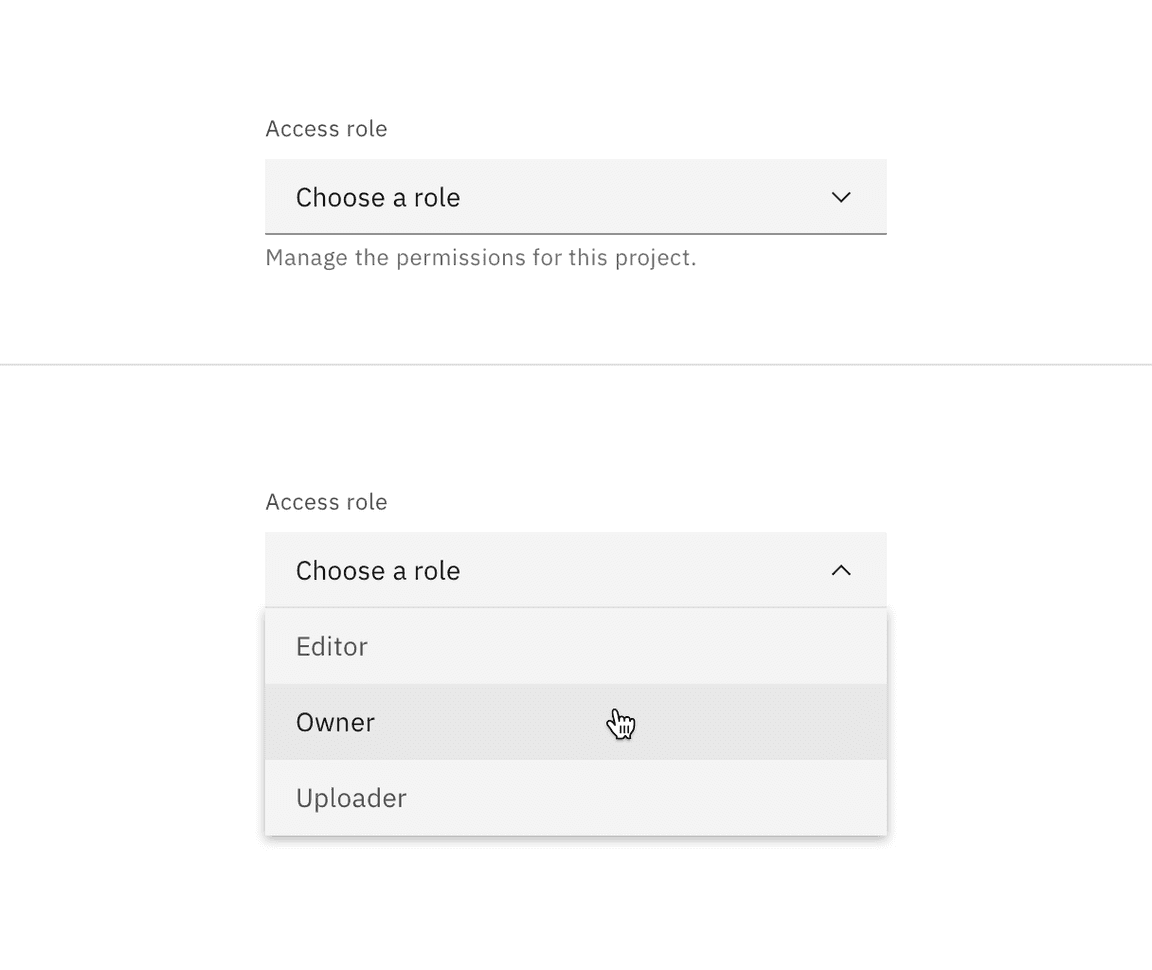
Task: Click the first item in the open role list
Action: coord(575,646)
